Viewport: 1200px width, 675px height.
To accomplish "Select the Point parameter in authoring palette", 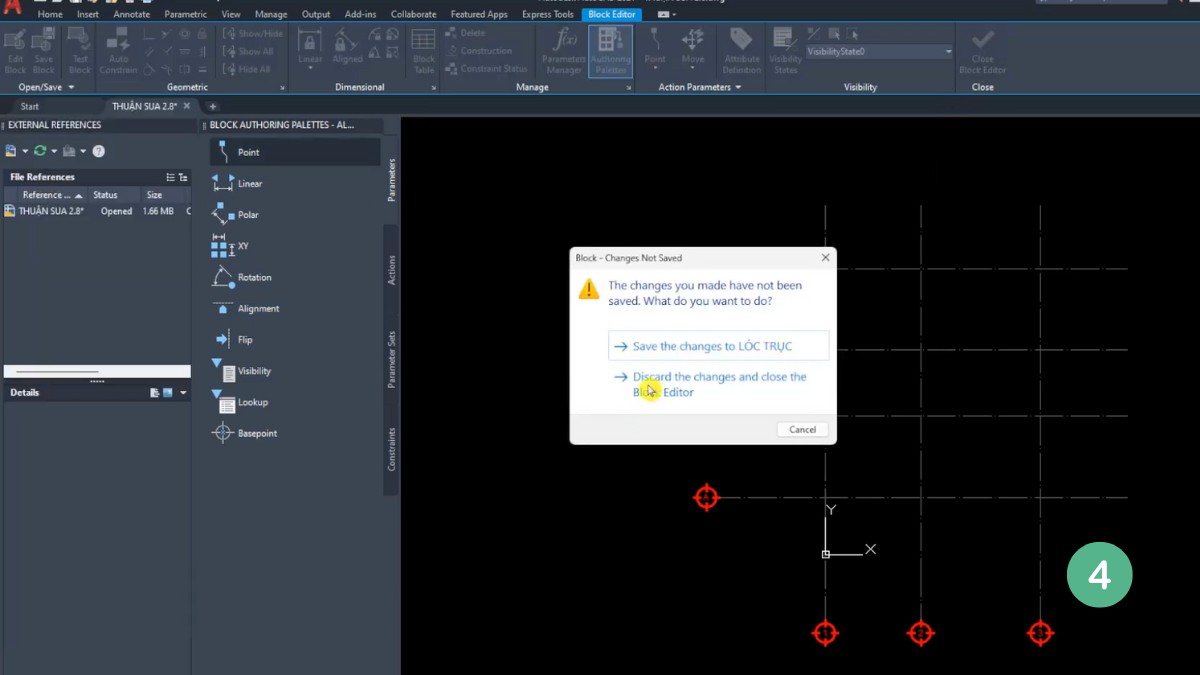I will 295,152.
